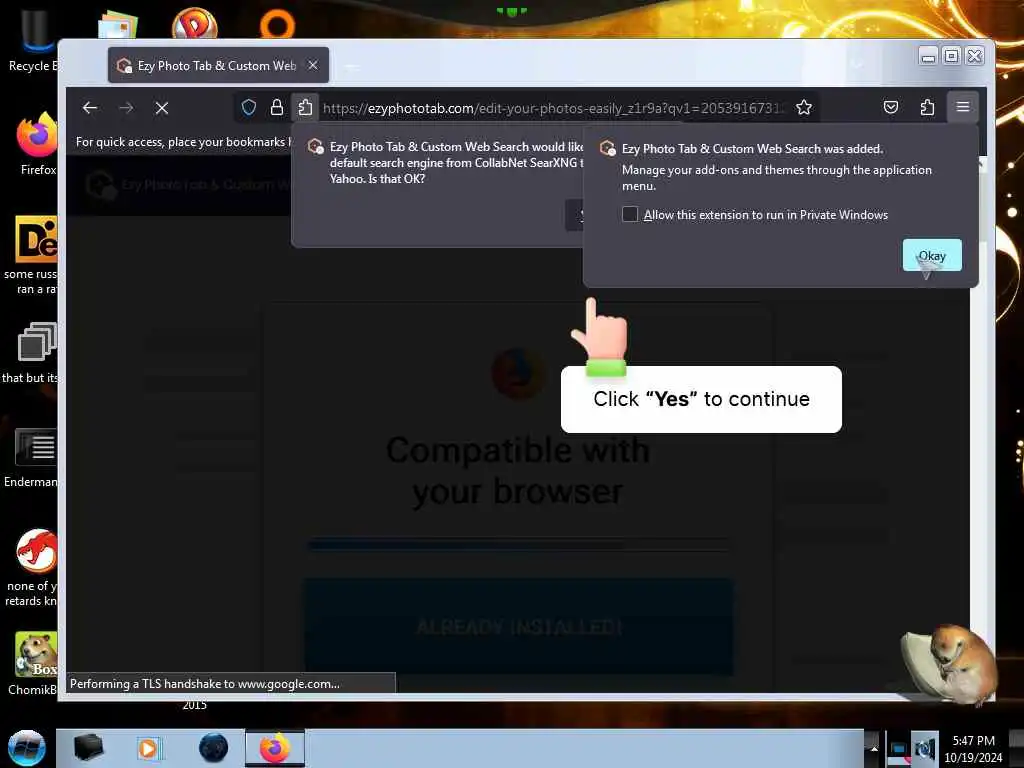
Task: Open the network icon in the system tray
Action: click(899, 749)
